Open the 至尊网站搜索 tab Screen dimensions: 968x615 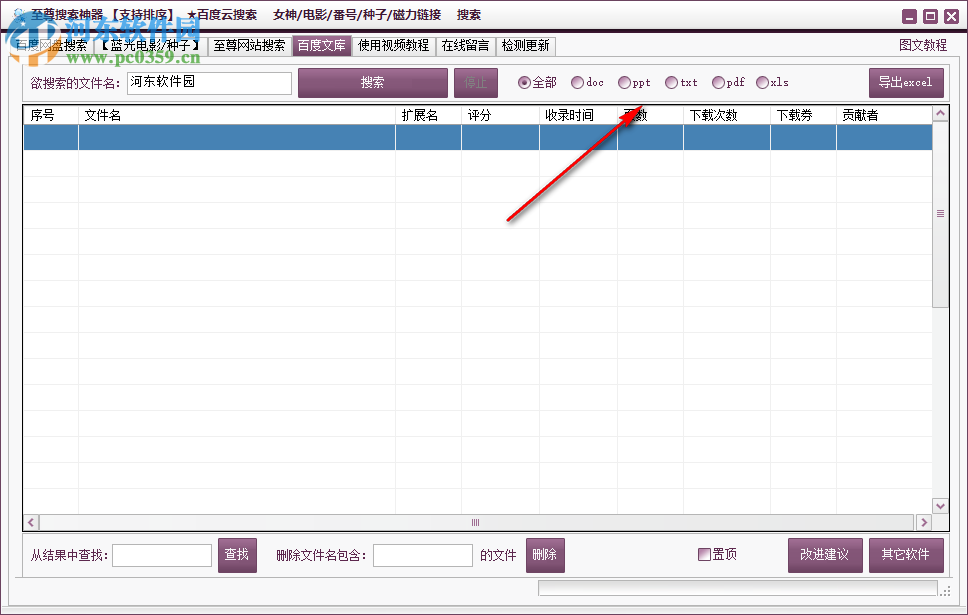click(x=249, y=46)
